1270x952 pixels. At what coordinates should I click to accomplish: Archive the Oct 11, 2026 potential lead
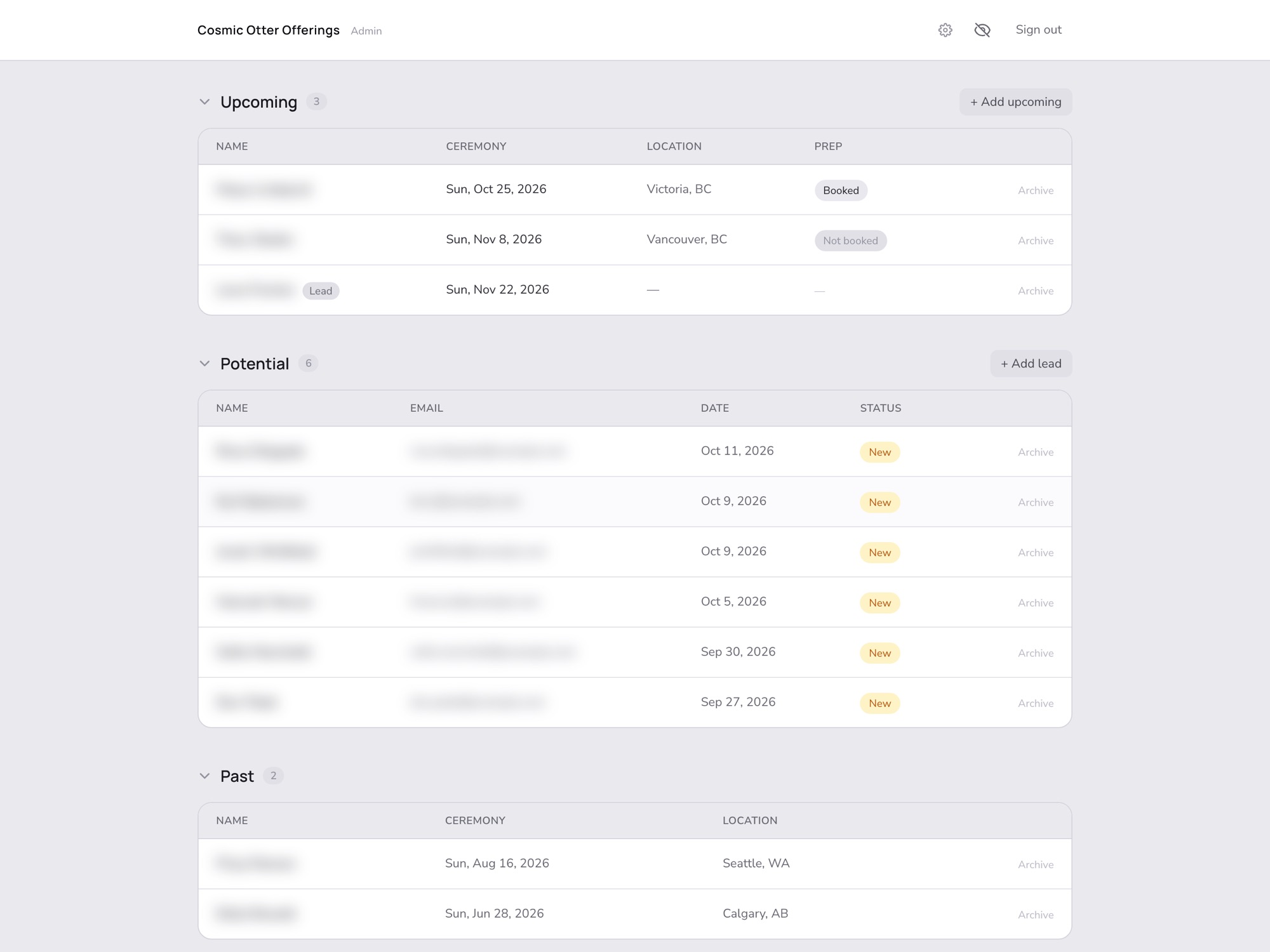click(x=1036, y=452)
